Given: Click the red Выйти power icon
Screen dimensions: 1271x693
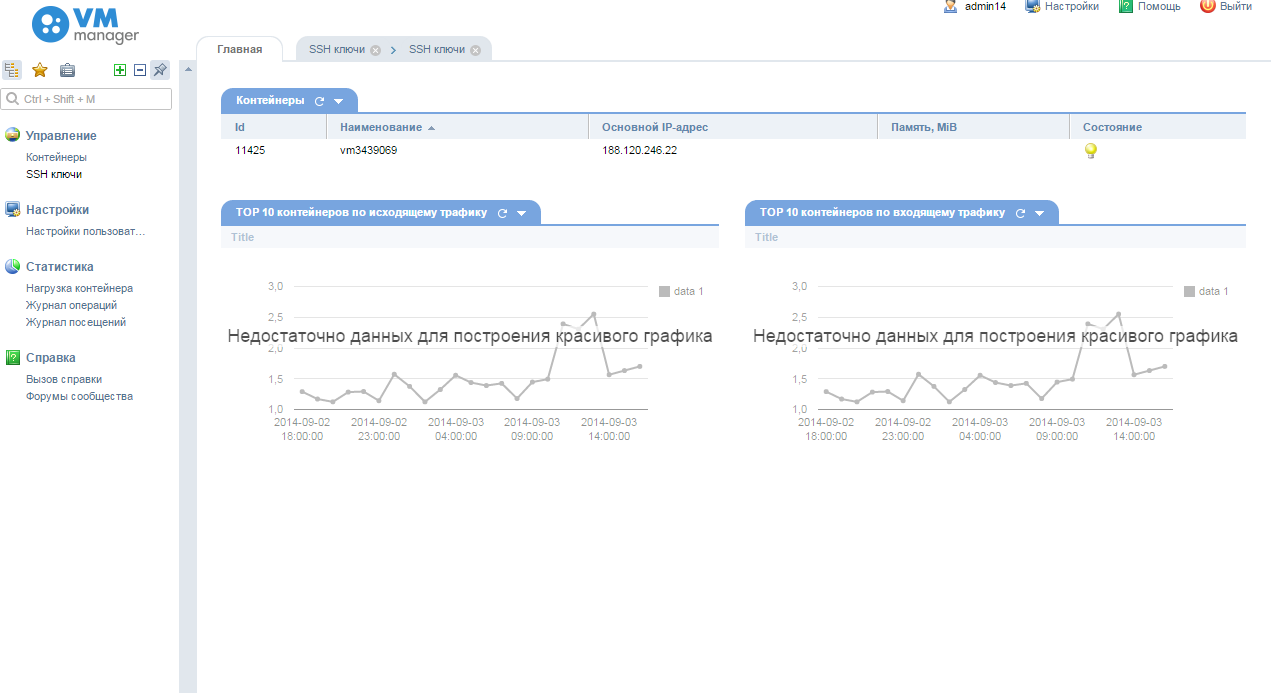Looking at the screenshot, I should pyautogui.click(x=1207, y=6).
